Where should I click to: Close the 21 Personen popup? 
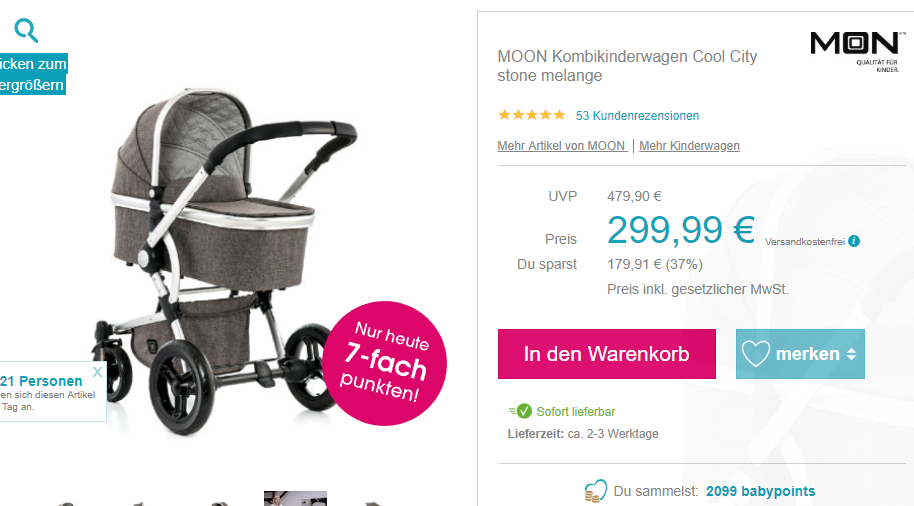tap(97, 372)
